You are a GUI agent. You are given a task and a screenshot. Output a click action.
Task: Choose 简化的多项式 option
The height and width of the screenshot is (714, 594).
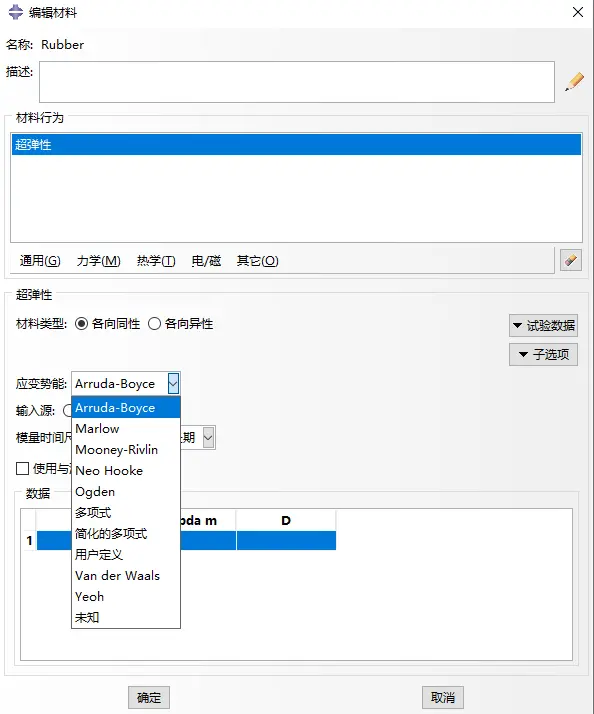pyautogui.click(x=126, y=534)
